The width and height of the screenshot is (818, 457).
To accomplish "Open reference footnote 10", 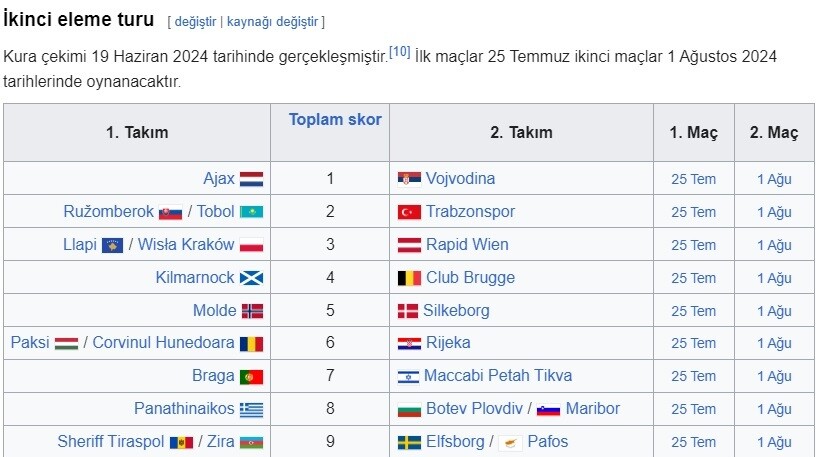I will [x=400, y=52].
